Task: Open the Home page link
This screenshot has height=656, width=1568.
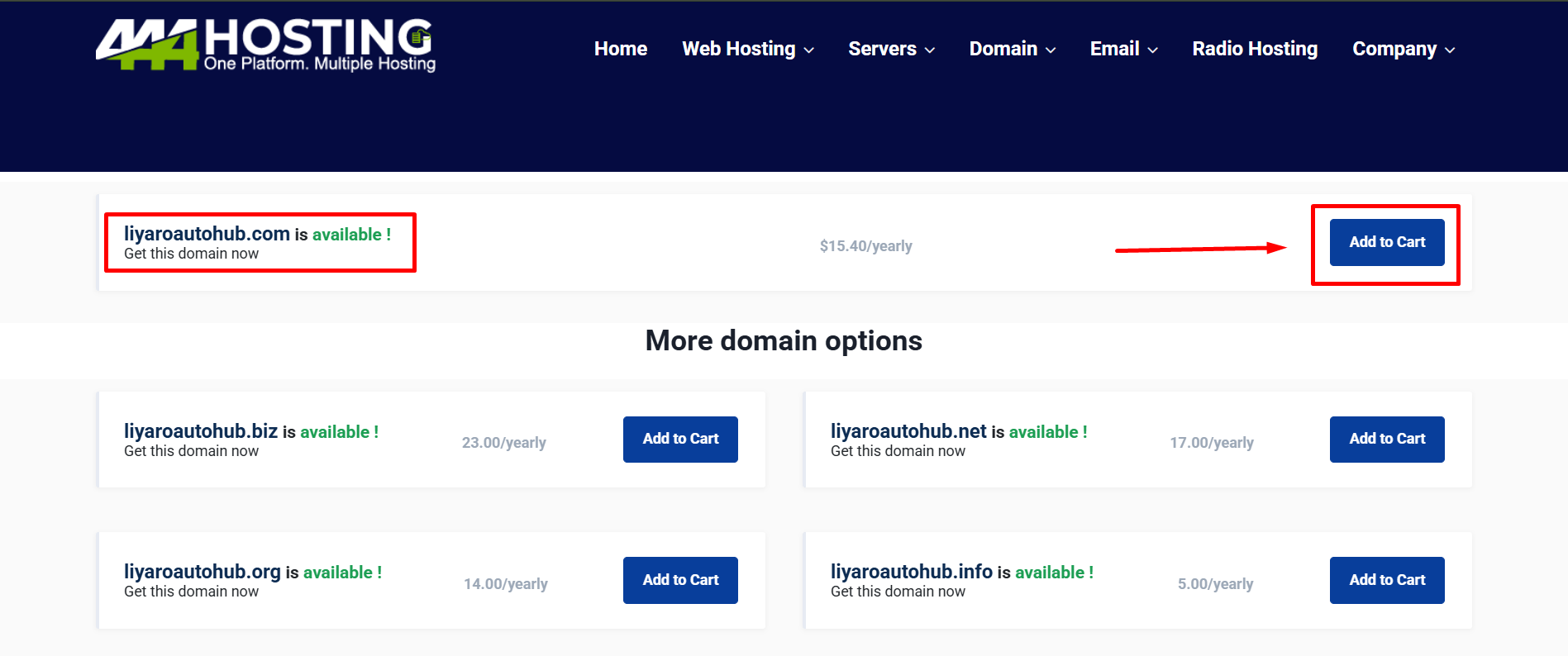Action: pos(620,49)
